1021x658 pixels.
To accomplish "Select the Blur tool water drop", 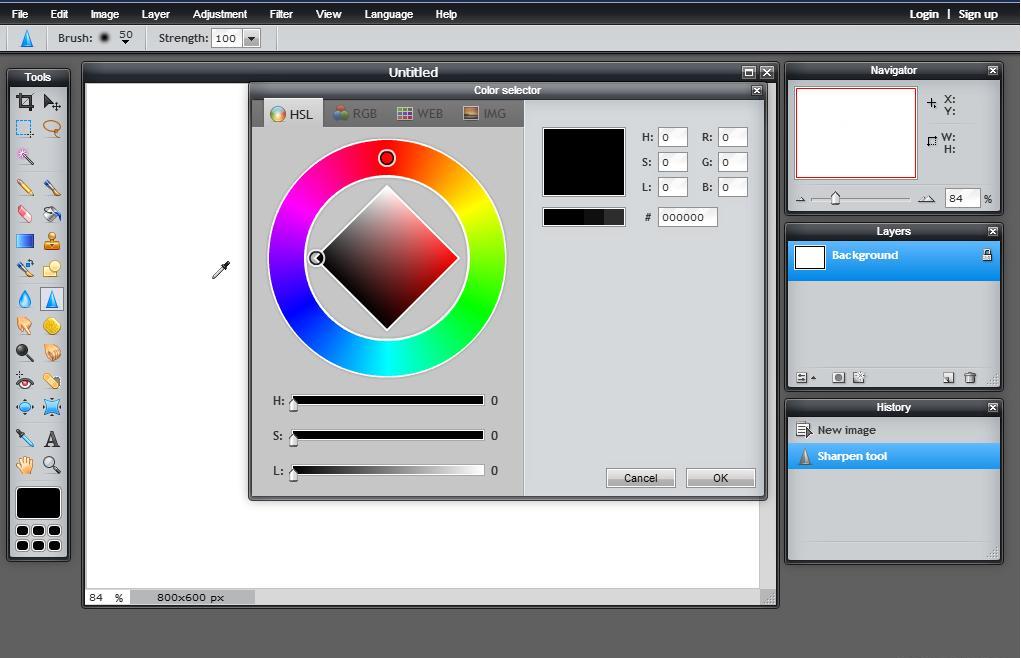I will pos(25,299).
